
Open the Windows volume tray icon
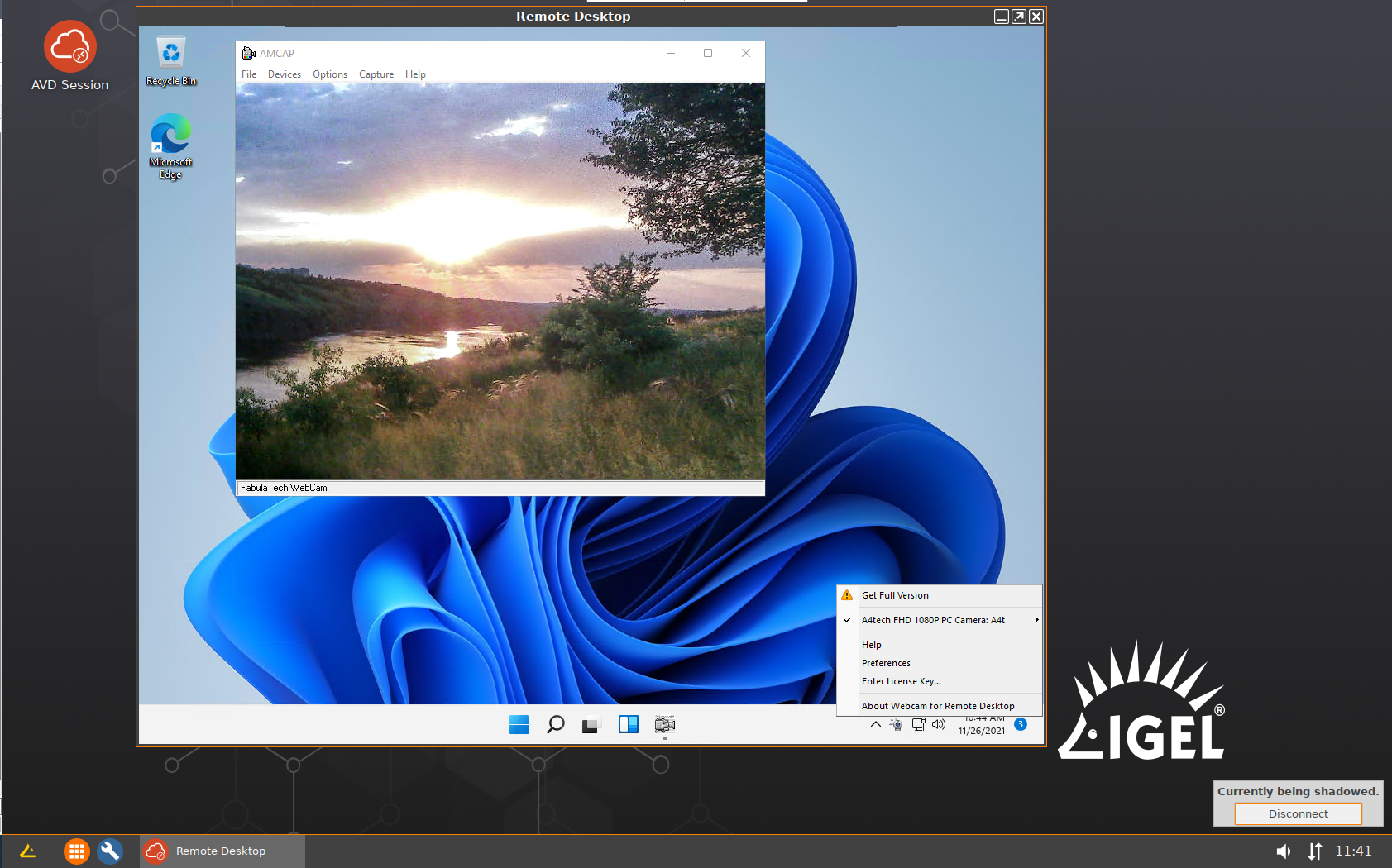(939, 724)
